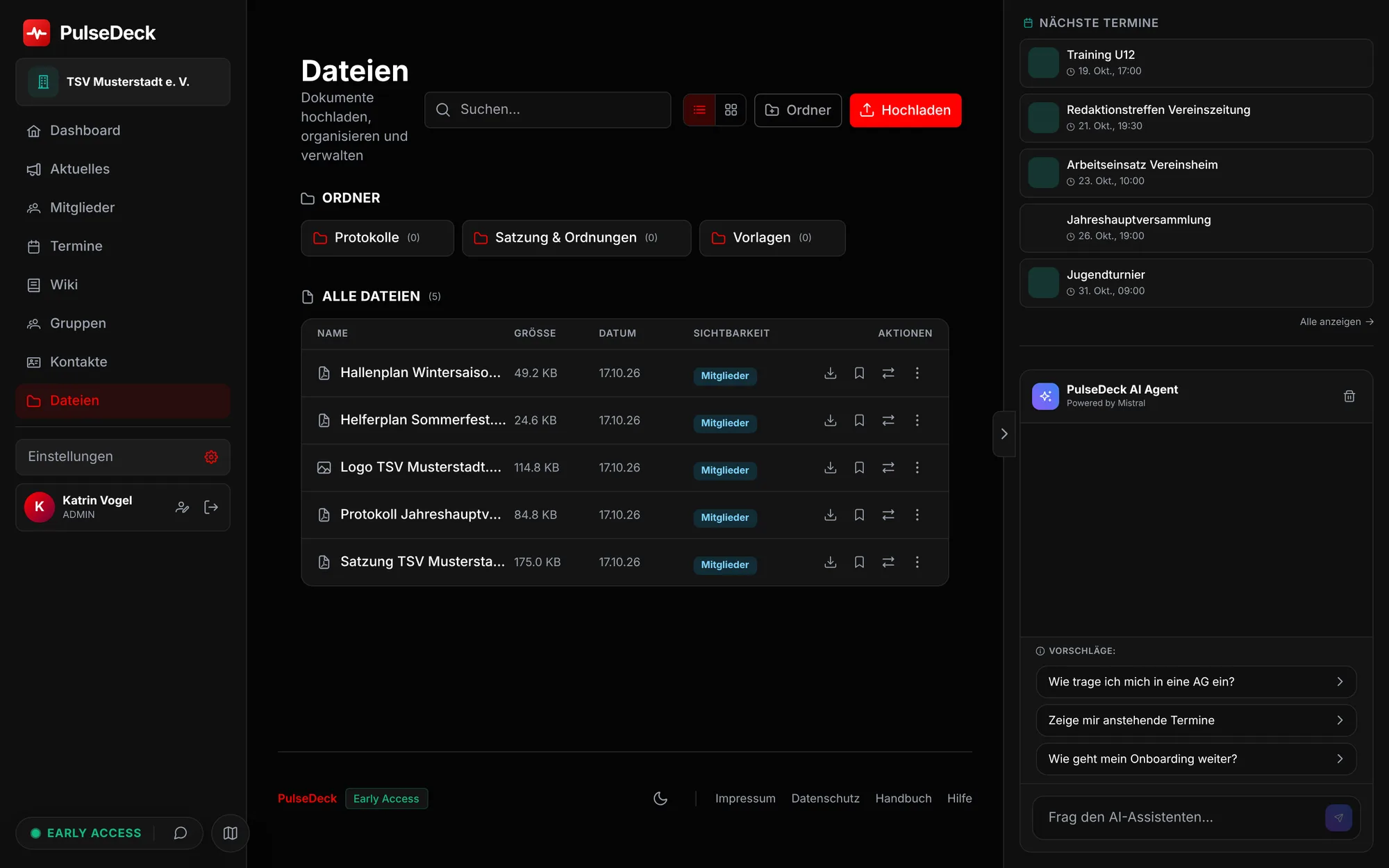Choose suggestion 'Wie geht mein Onboarding weiter?'
The width and height of the screenshot is (1389, 868).
(x=1196, y=759)
